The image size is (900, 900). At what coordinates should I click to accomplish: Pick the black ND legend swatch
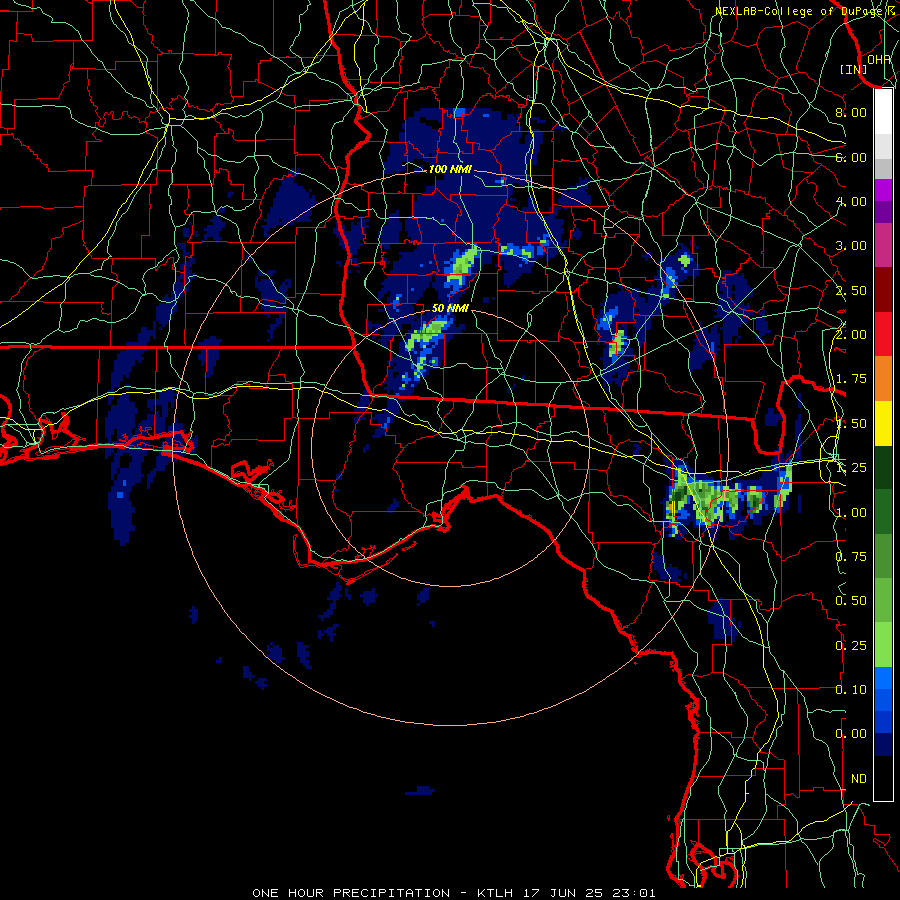click(x=883, y=778)
